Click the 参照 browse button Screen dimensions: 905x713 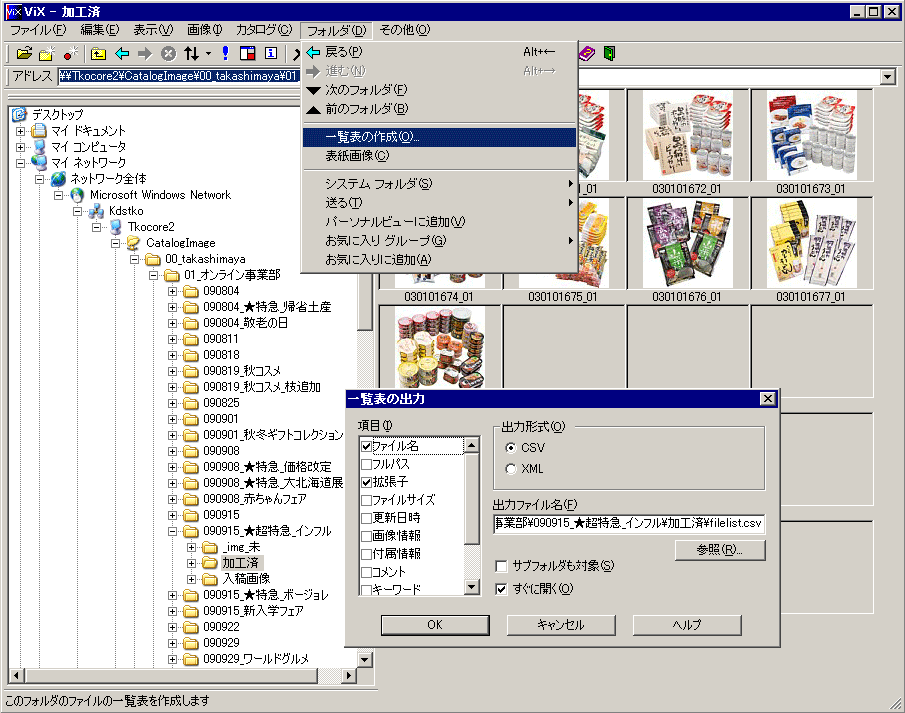point(720,550)
